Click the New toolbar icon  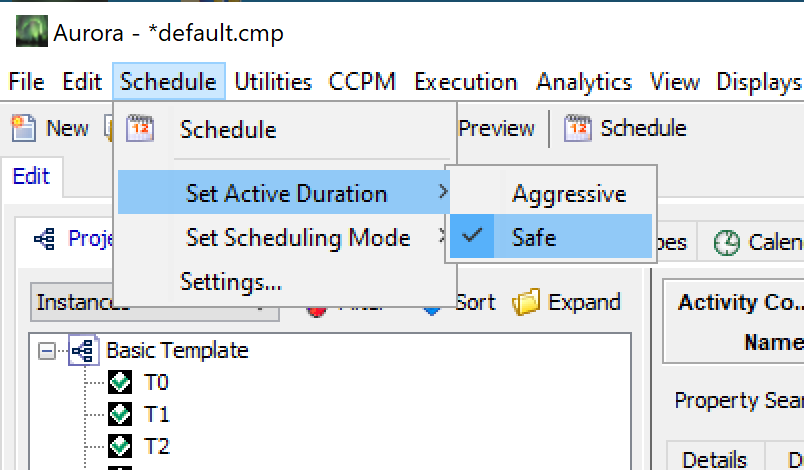point(20,128)
